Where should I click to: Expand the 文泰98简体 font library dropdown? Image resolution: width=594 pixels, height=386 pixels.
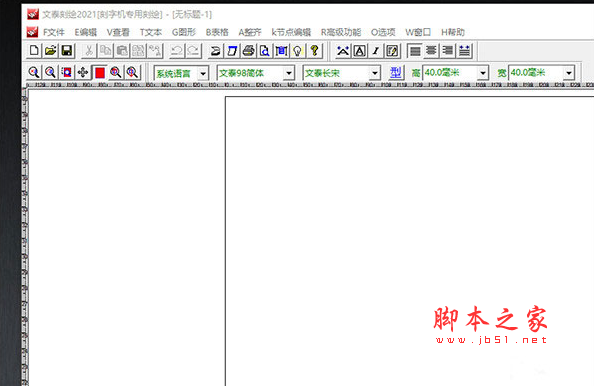pos(289,73)
